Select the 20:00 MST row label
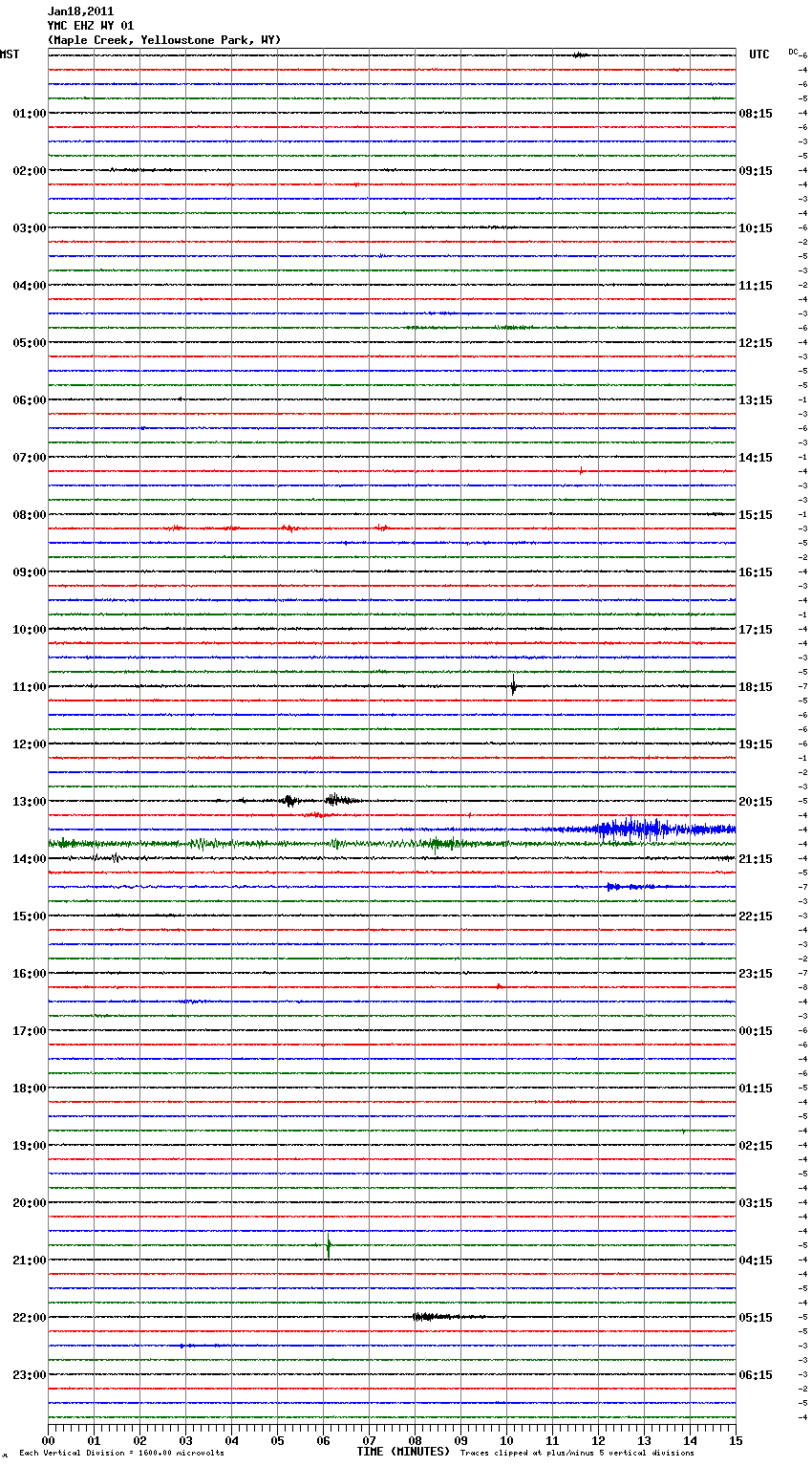The width and height of the screenshot is (812, 1466). (x=30, y=1203)
